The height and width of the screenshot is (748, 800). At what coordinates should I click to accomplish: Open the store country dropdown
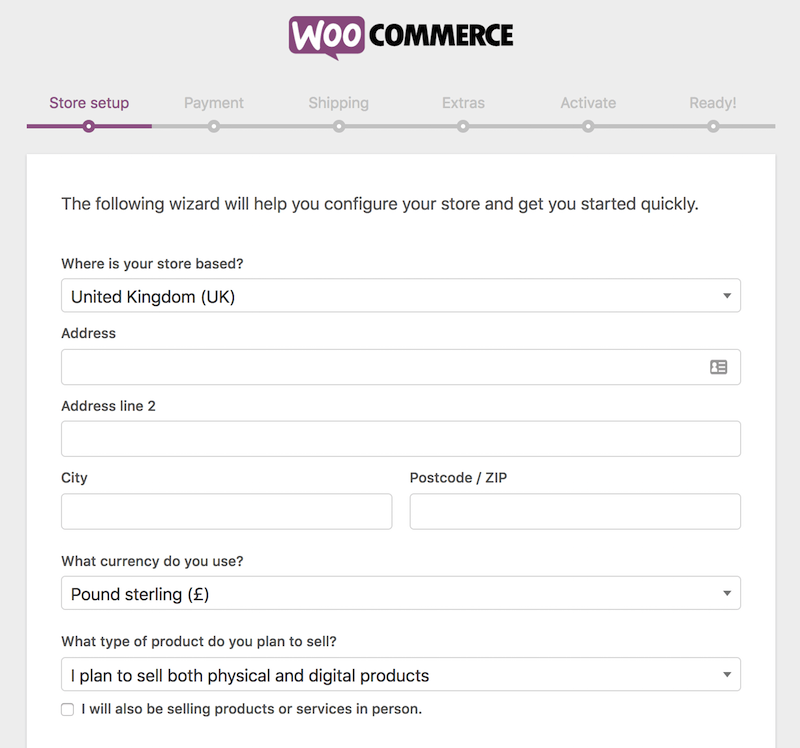coord(400,296)
